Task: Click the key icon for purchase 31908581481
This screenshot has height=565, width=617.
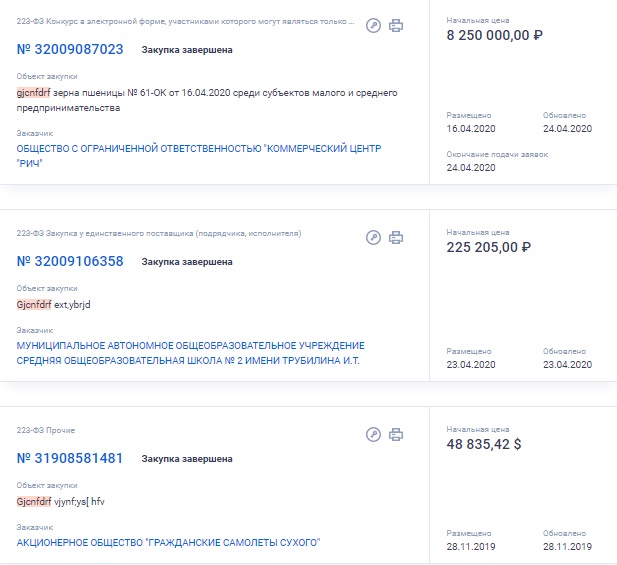Action: point(374,434)
